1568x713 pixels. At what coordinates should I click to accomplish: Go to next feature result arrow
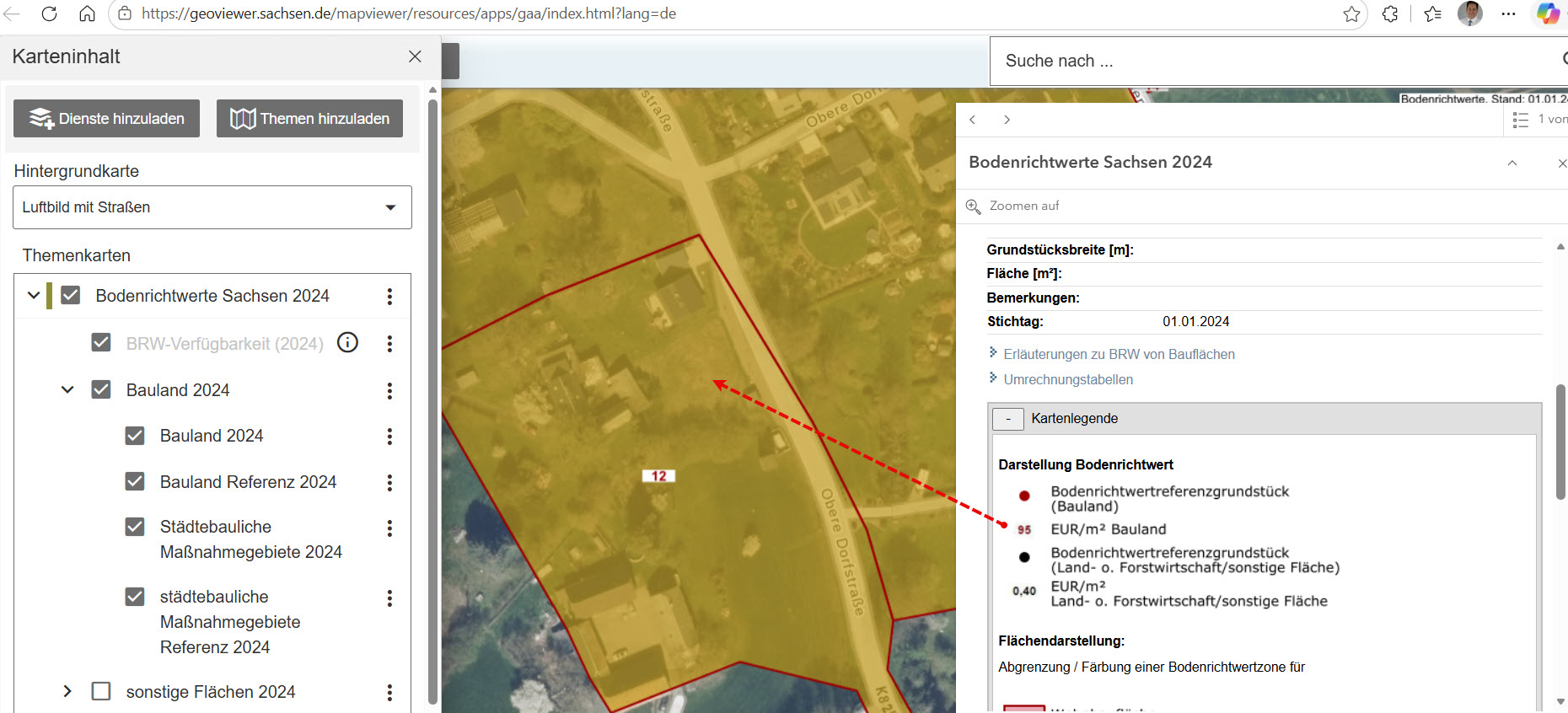(1007, 120)
